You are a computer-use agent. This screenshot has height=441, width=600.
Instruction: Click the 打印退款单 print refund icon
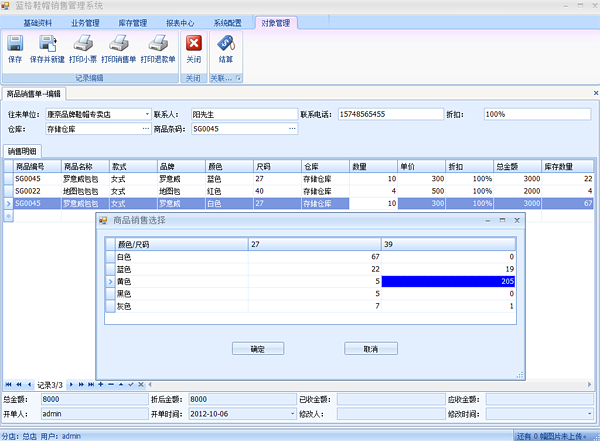click(158, 49)
